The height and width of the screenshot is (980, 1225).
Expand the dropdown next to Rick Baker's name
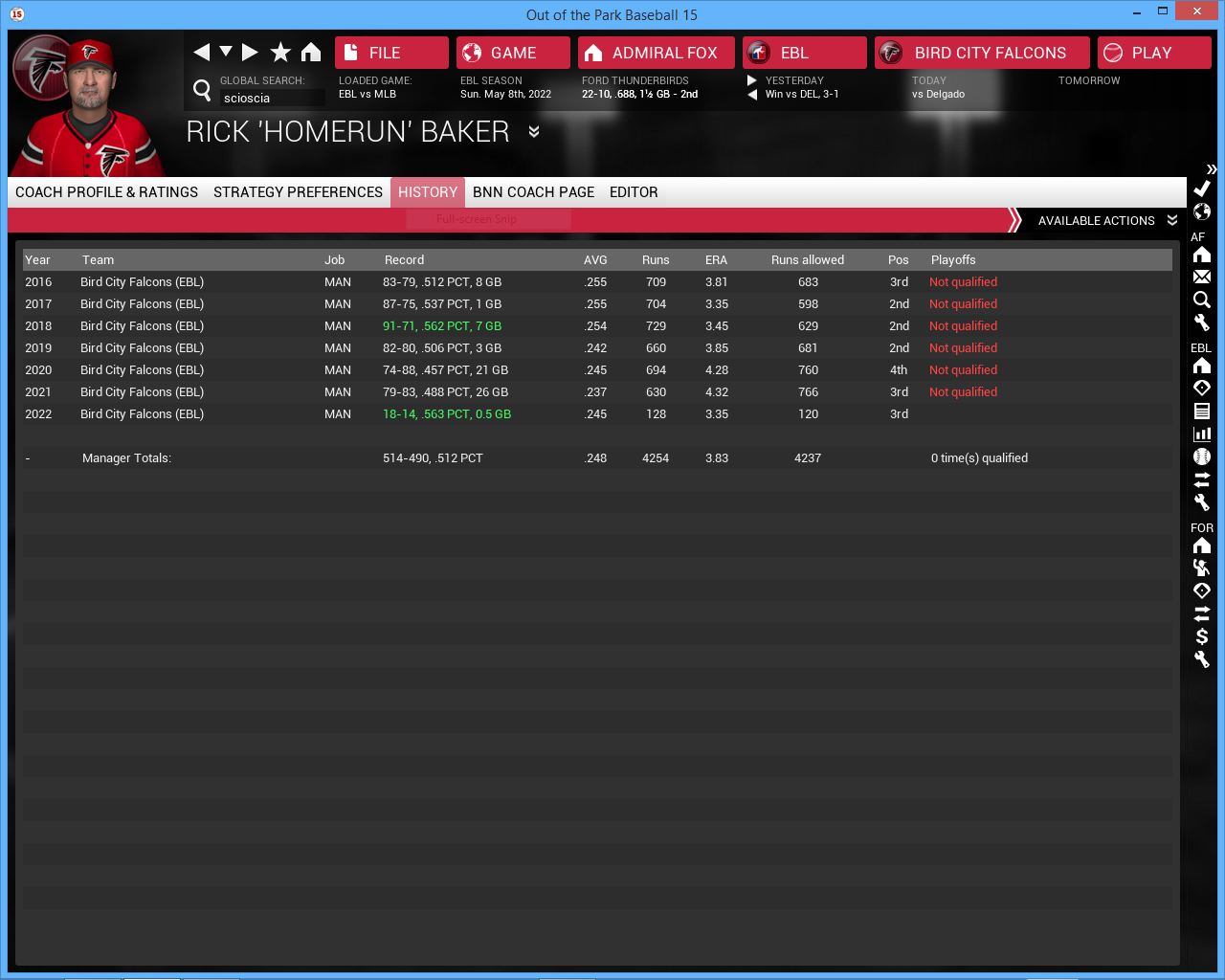(534, 131)
